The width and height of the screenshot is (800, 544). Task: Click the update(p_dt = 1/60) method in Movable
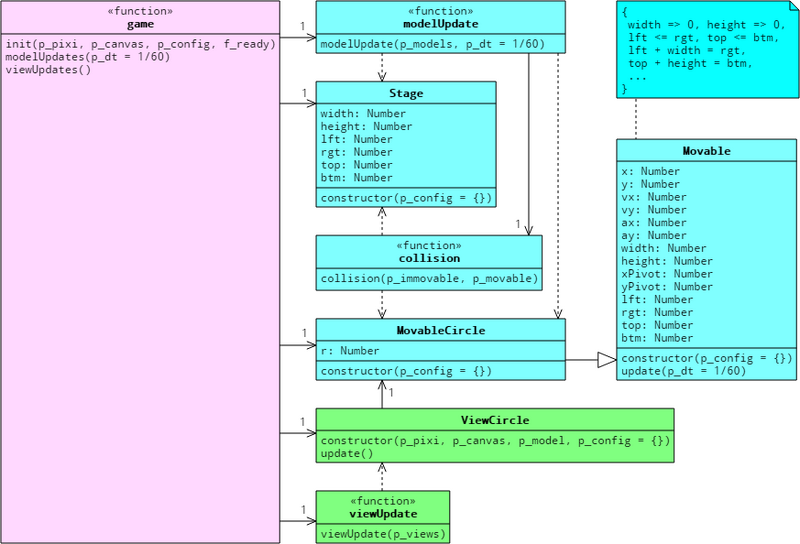[x=684, y=371]
